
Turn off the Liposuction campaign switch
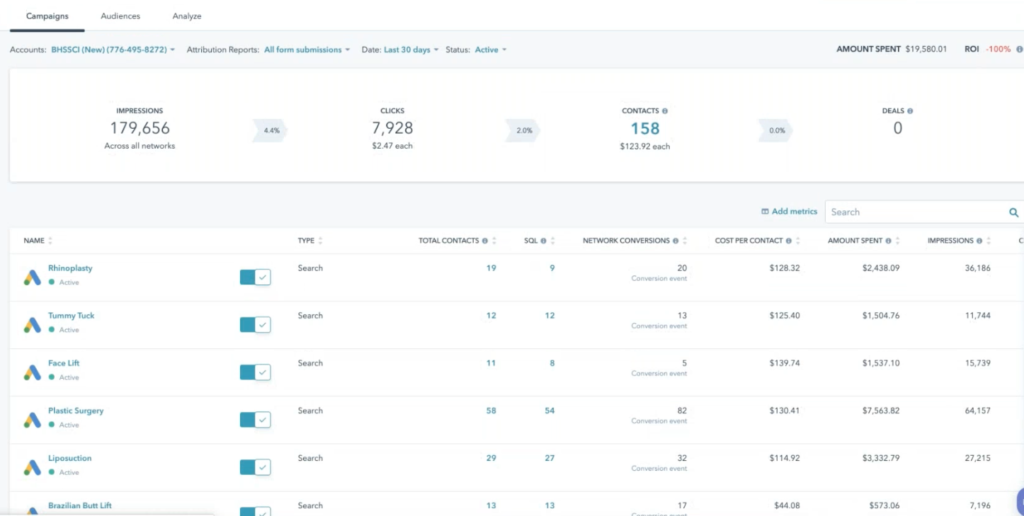click(255, 467)
